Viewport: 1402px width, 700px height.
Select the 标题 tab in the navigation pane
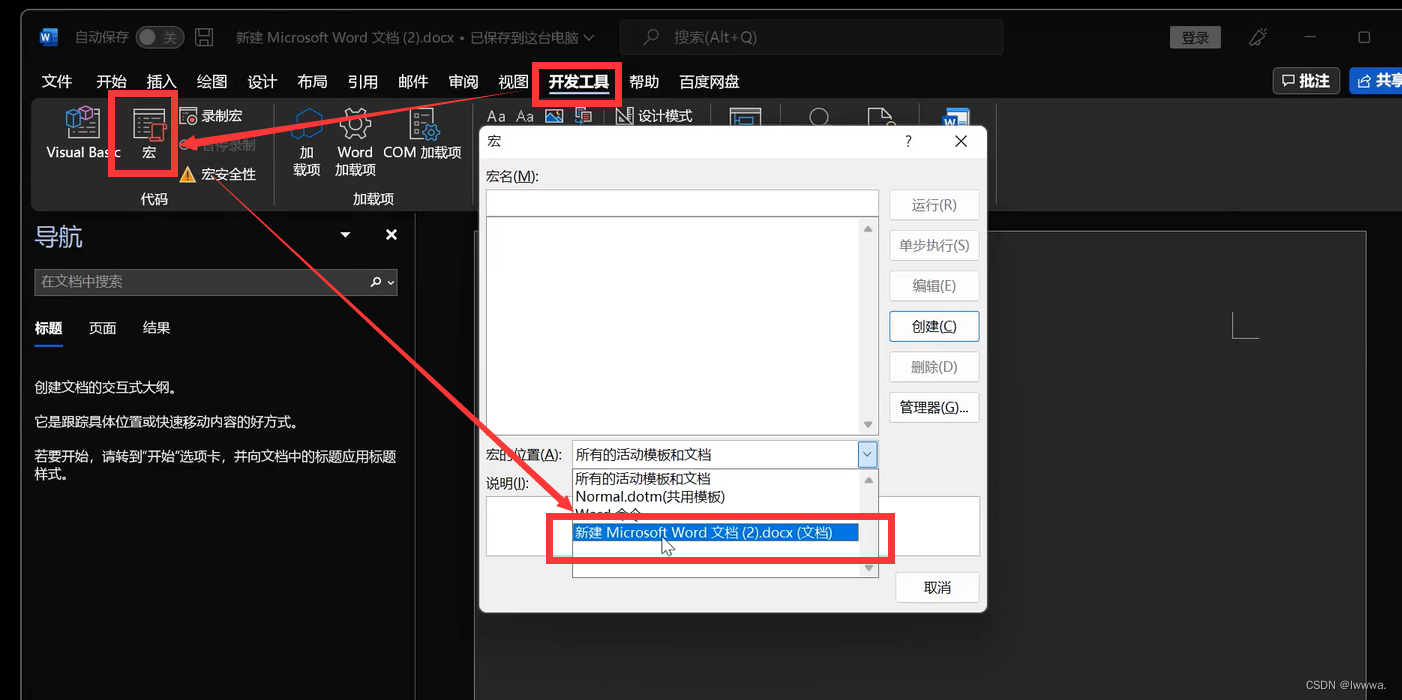(x=48, y=328)
